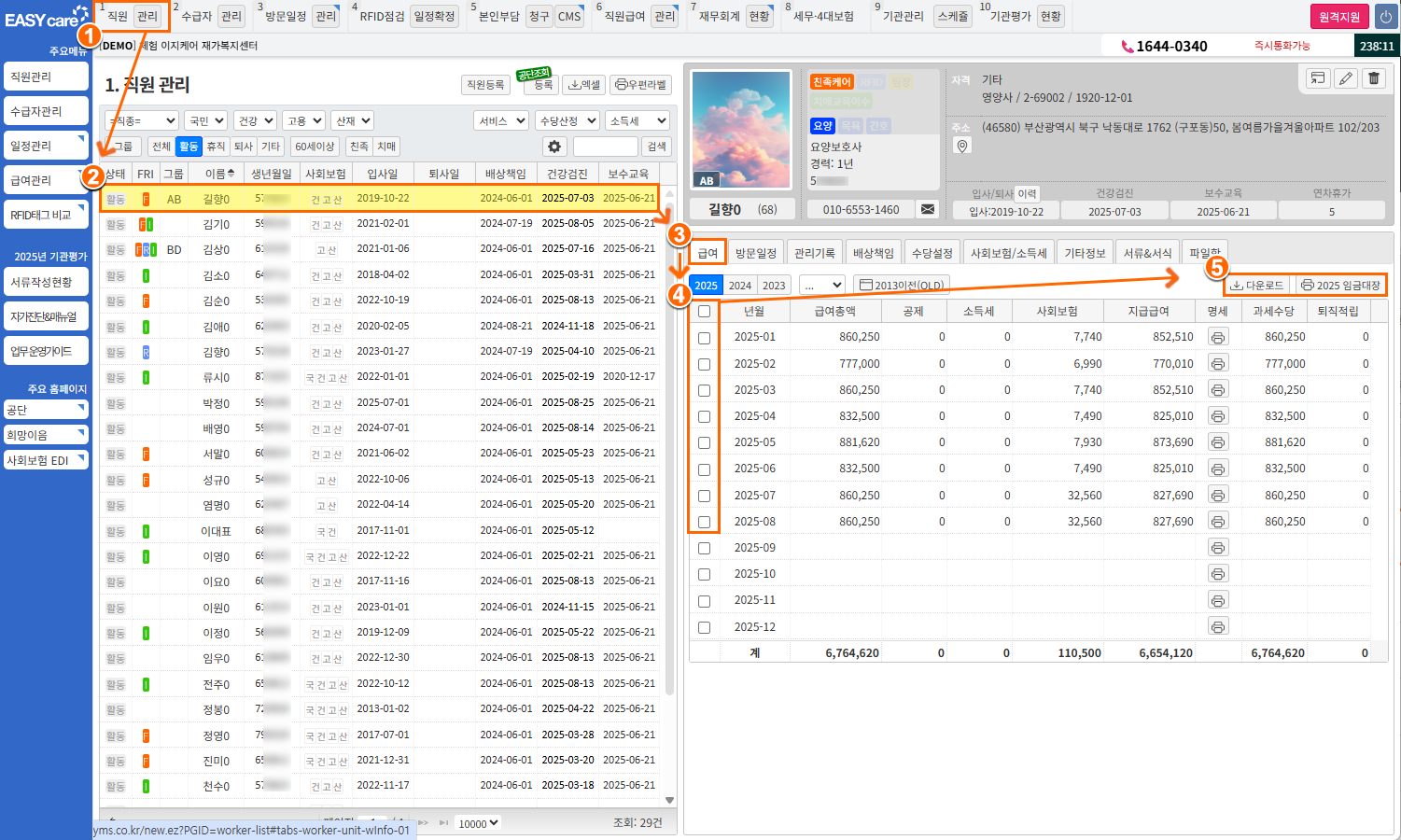Click the 다운로드 button
1401x840 pixels.
click(x=1257, y=286)
